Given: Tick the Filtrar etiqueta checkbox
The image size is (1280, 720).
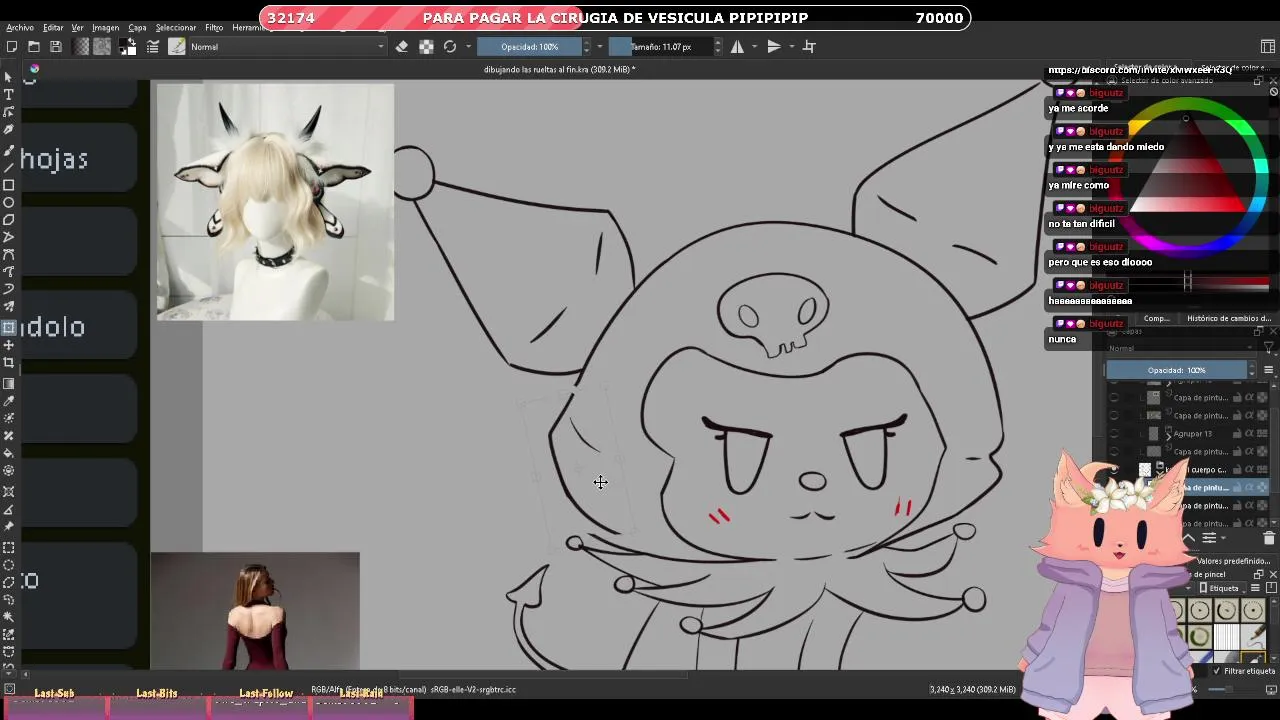Looking at the screenshot, I should [1217, 671].
